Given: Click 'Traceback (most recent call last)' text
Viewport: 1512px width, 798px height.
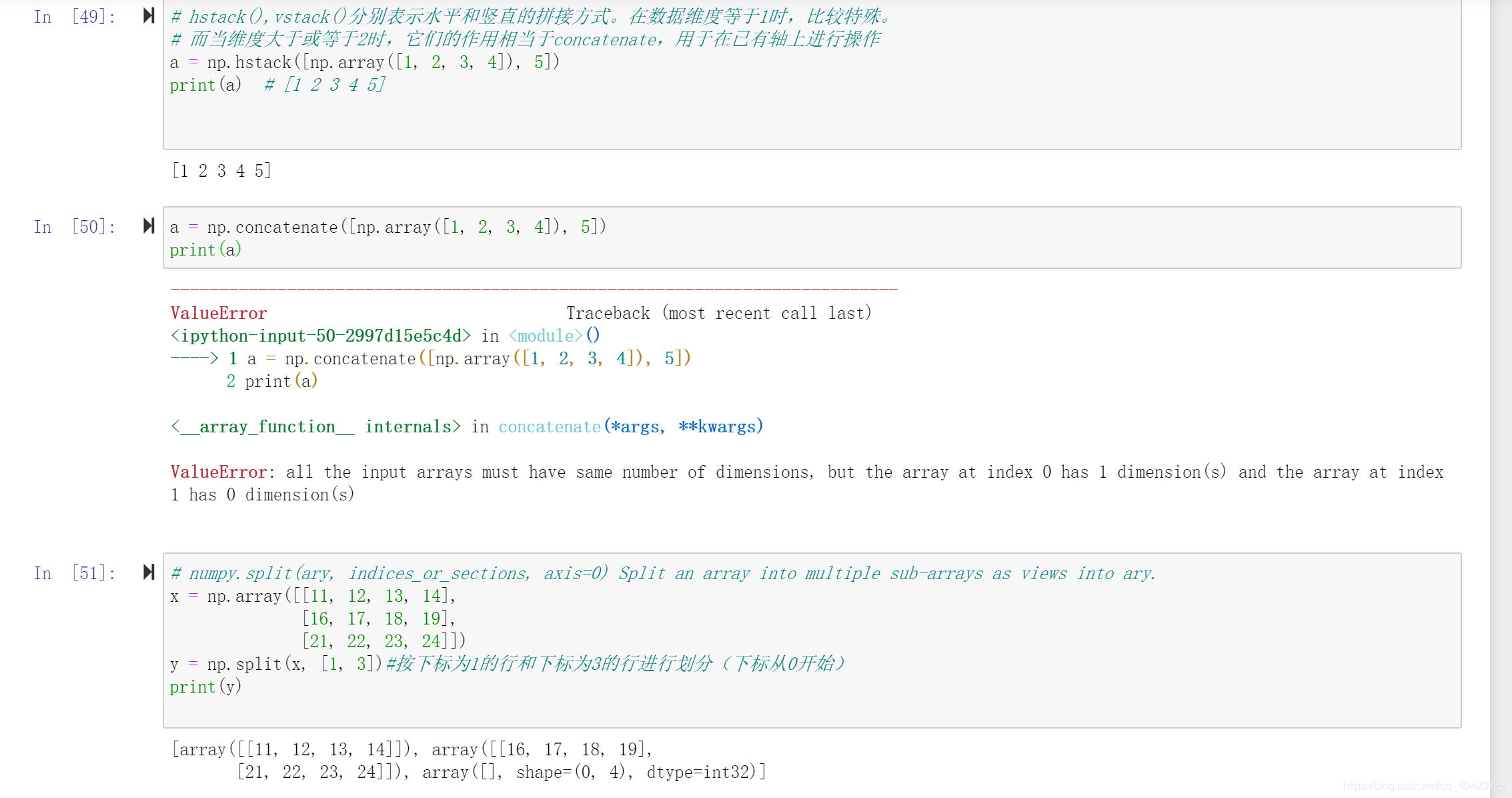Looking at the screenshot, I should click(x=719, y=313).
